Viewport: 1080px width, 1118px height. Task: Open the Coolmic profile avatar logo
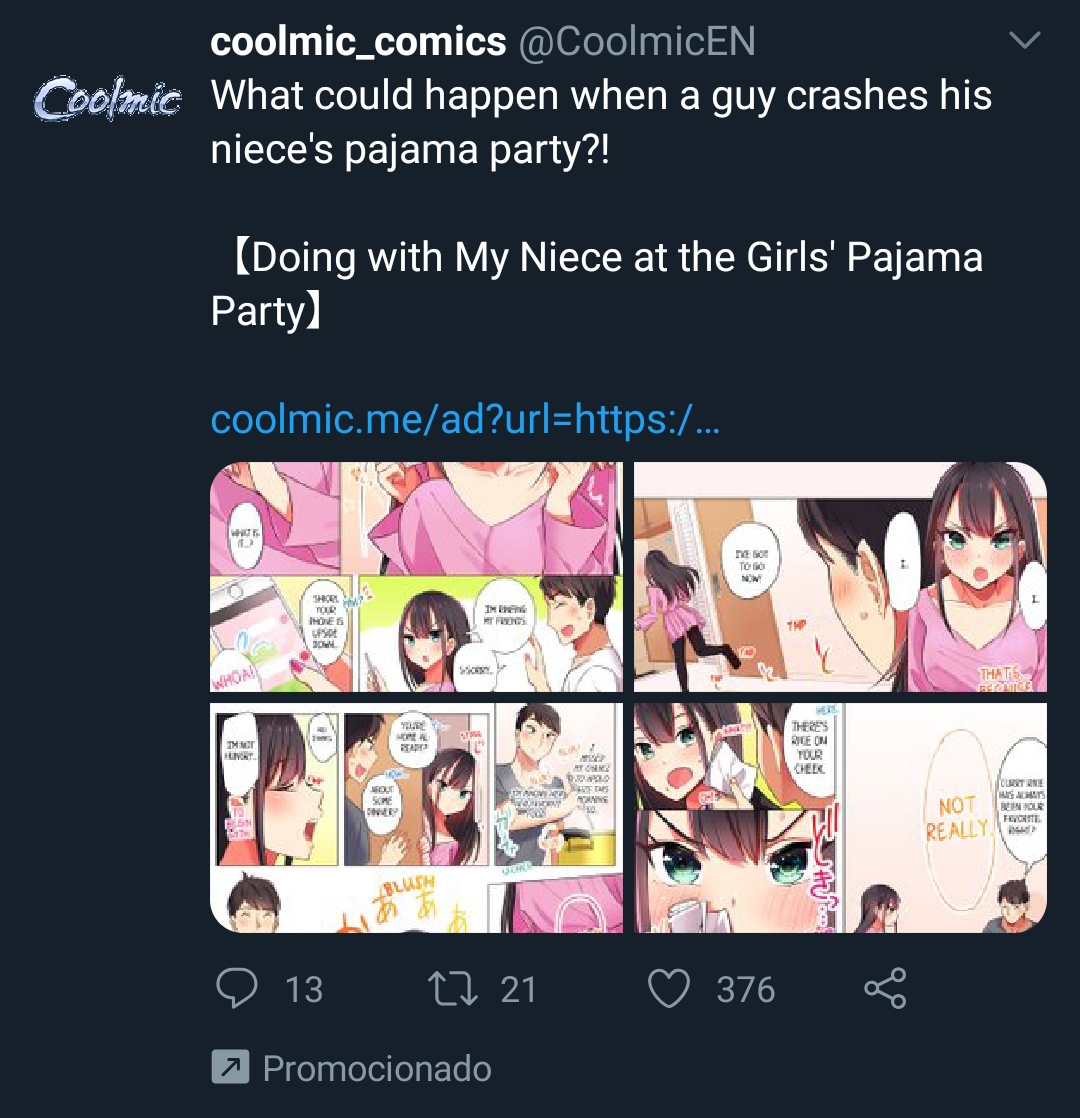107,99
